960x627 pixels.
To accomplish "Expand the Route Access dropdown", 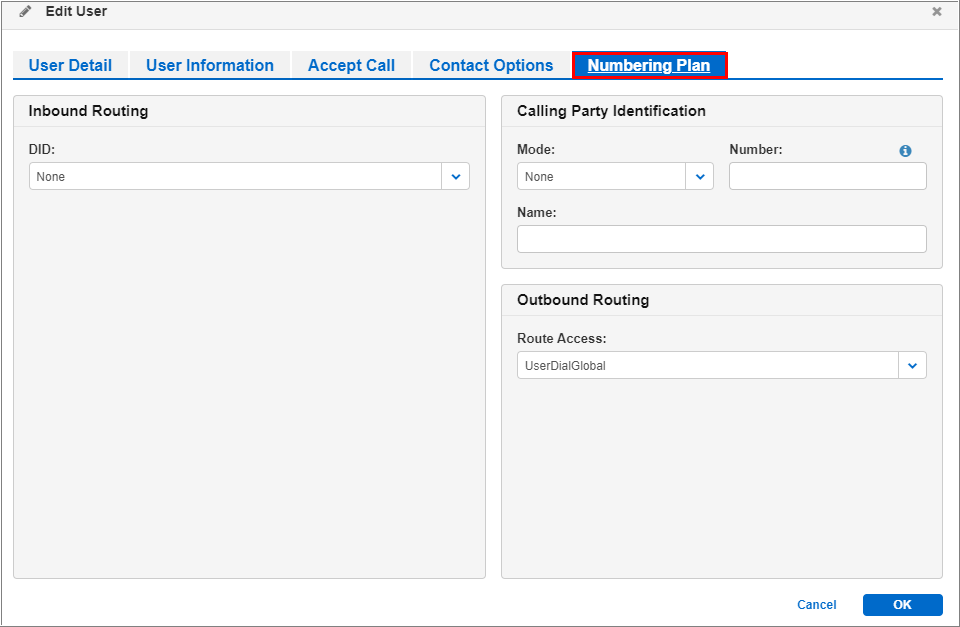I will pos(912,365).
